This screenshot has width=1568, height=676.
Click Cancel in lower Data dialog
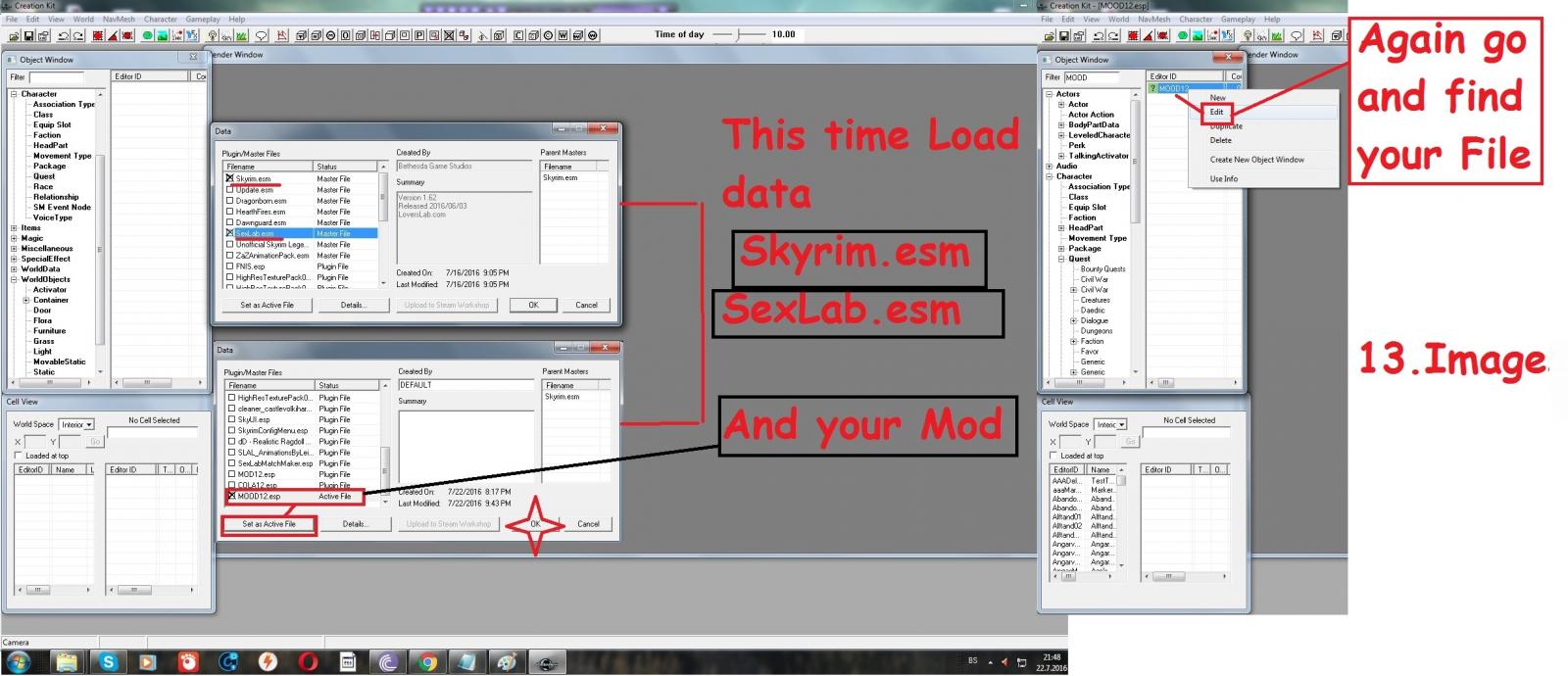(588, 524)
